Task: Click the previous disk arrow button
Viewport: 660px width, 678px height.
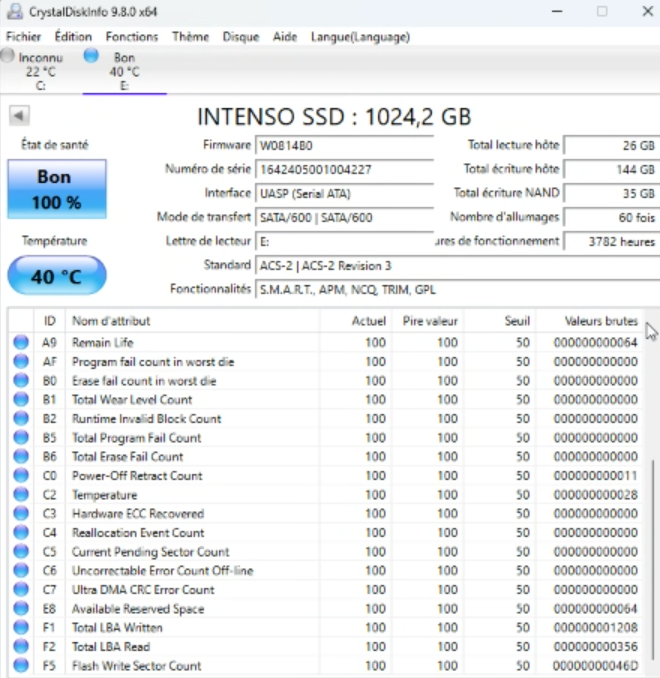Action: [18, 116]
